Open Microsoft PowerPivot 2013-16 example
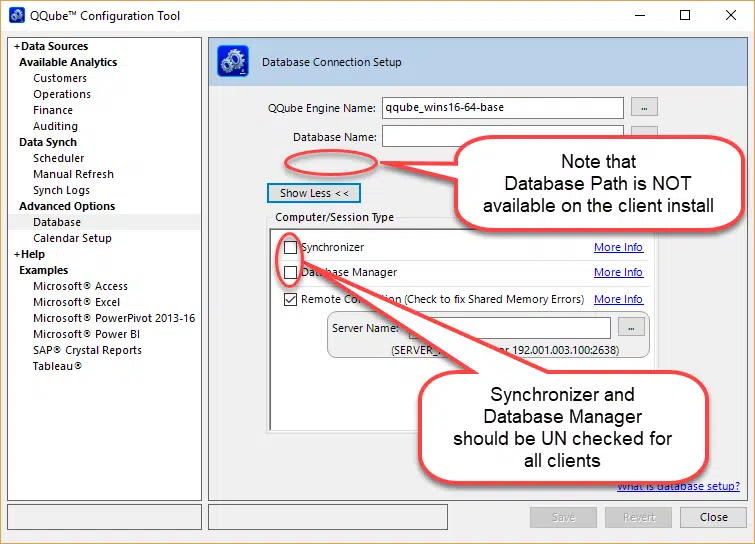 [x=114, y=318]
